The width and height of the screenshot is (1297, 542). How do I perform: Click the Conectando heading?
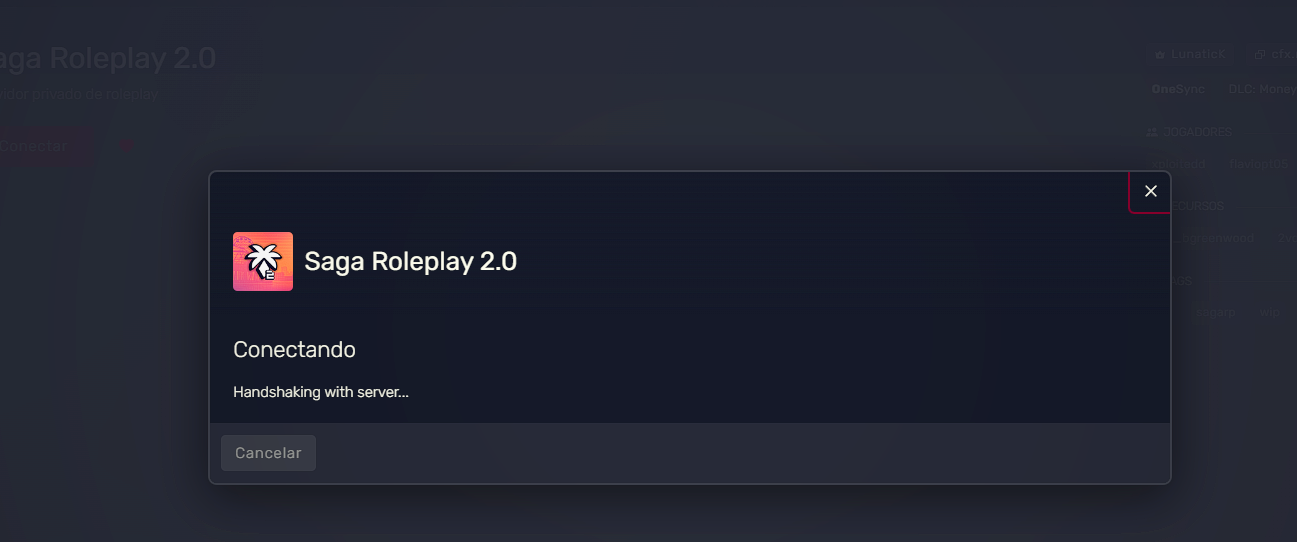coord(294,350)
